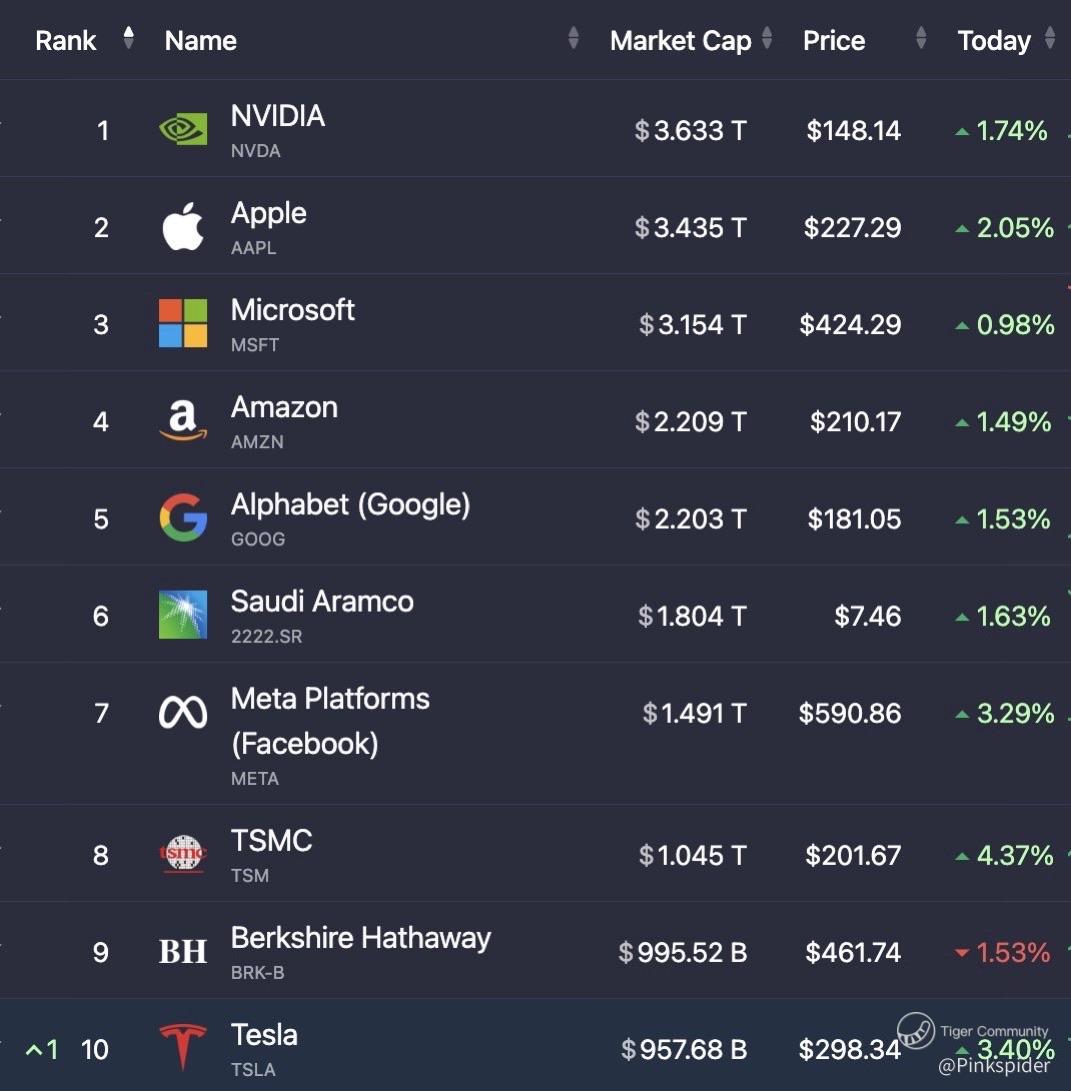Click the Market Cap column header

(681, 40)
